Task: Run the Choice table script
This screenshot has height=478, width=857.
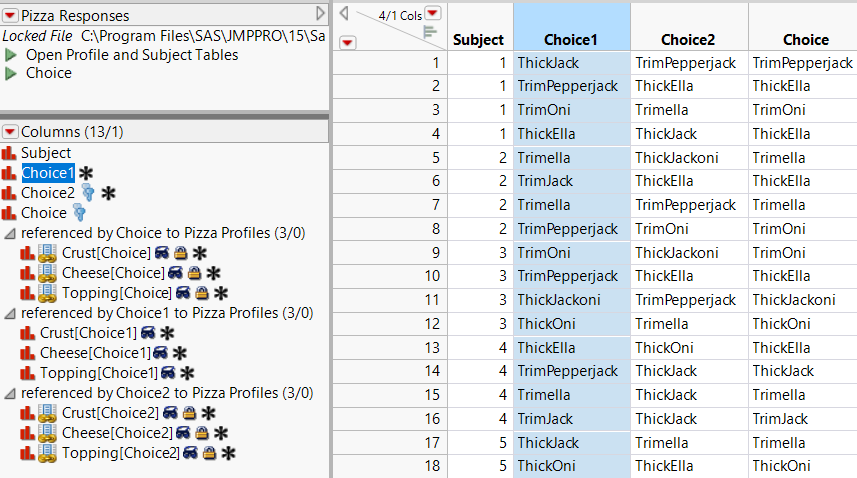Action: point(10,73)
